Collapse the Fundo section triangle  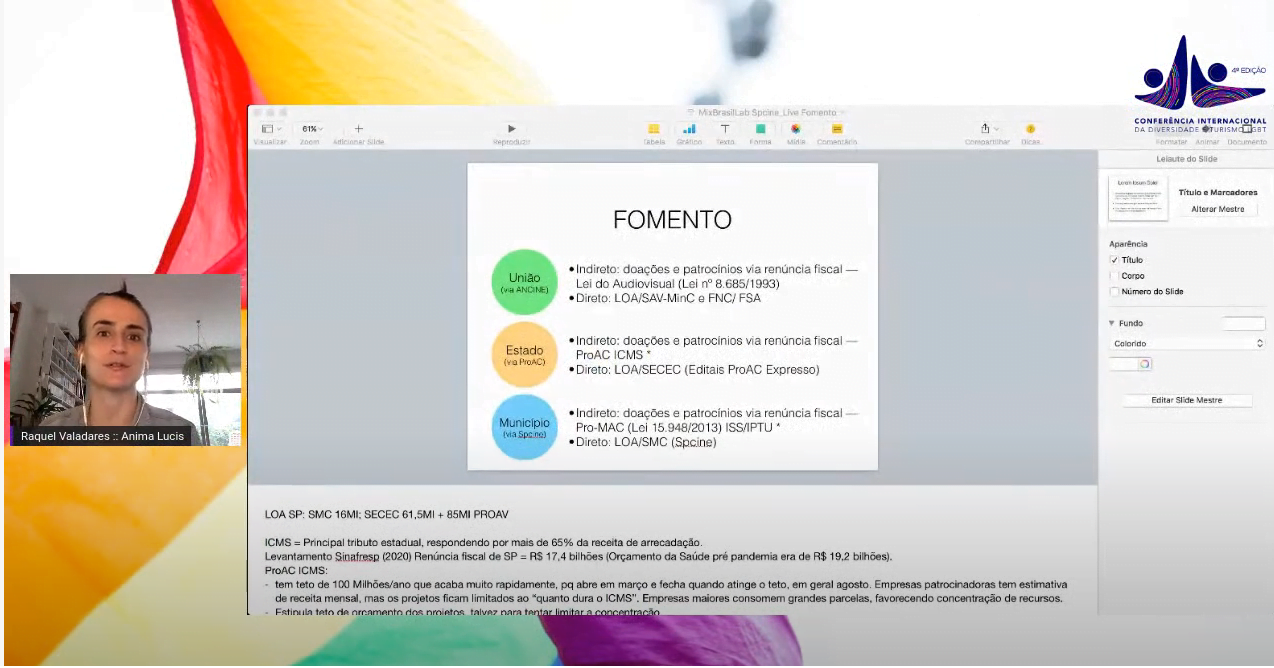pyautogui.click(x=1111, y=323)
